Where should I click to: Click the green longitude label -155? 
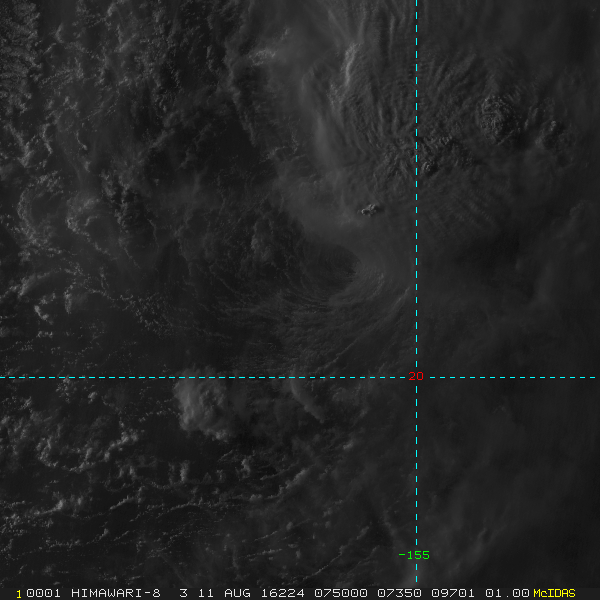414,555
